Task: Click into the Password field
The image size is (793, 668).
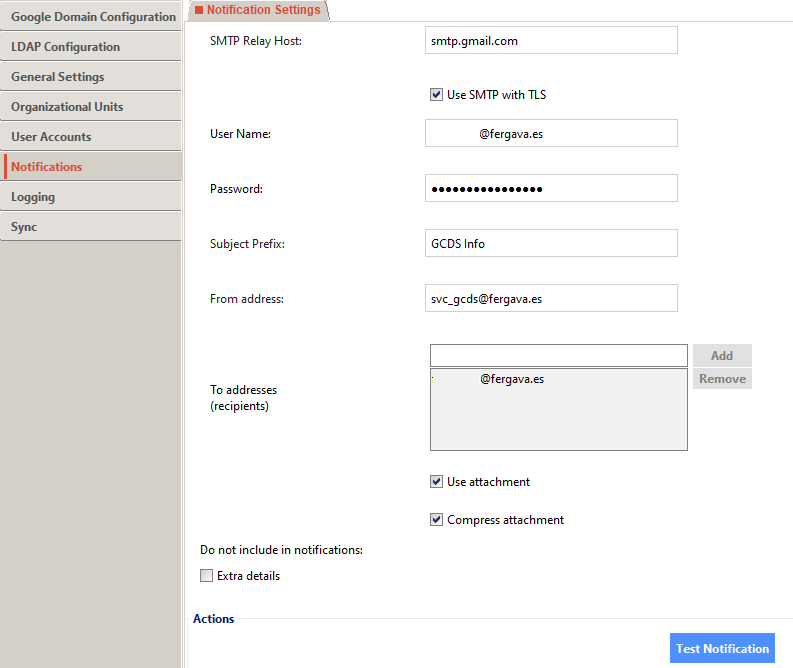Action: point(551,189)
